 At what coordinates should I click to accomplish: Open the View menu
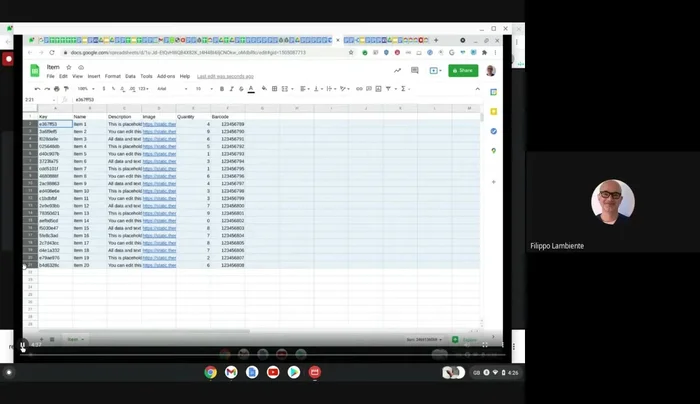[78, 76]
